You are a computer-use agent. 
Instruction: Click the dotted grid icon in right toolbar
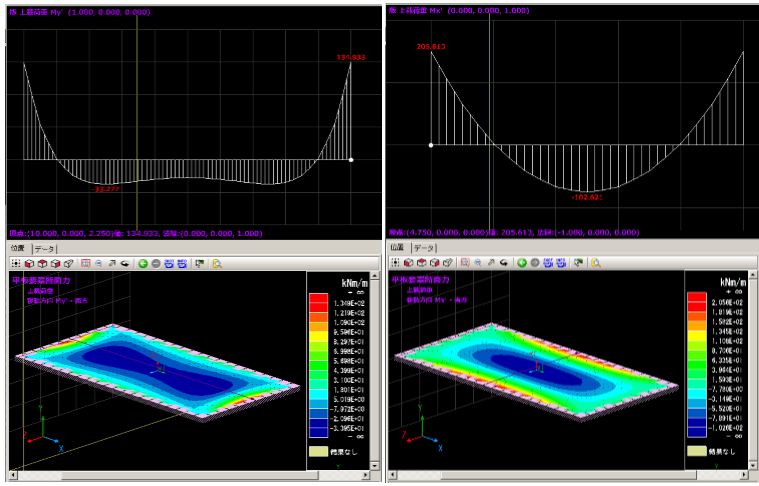(394, 263)
